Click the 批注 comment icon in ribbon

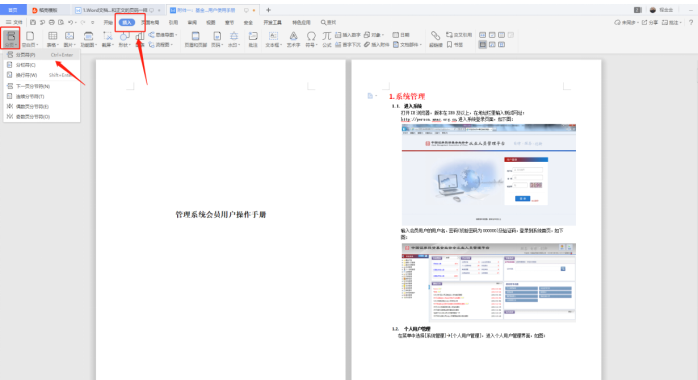tap(253, 39)
